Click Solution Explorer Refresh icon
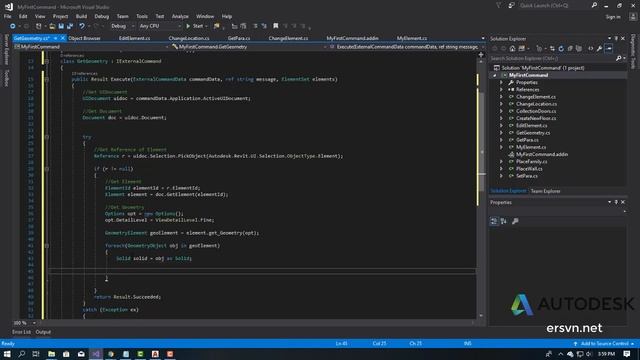This screenshot has height=360, width=640. click(561, 49)
